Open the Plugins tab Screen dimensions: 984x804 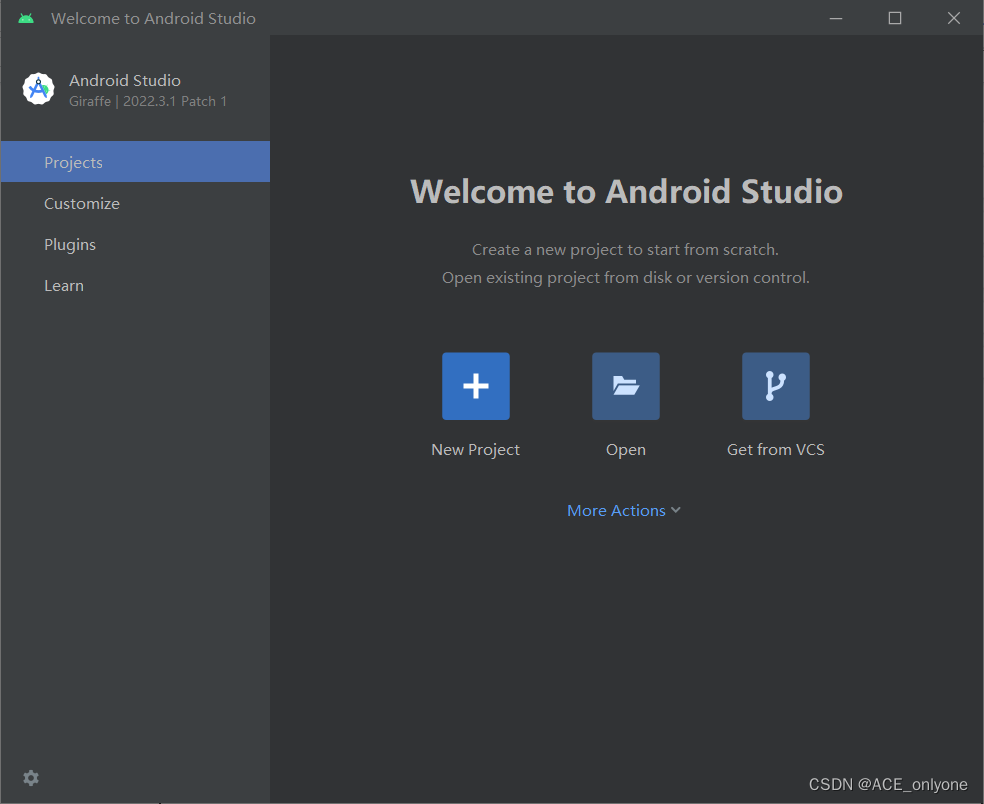(136, 244)
